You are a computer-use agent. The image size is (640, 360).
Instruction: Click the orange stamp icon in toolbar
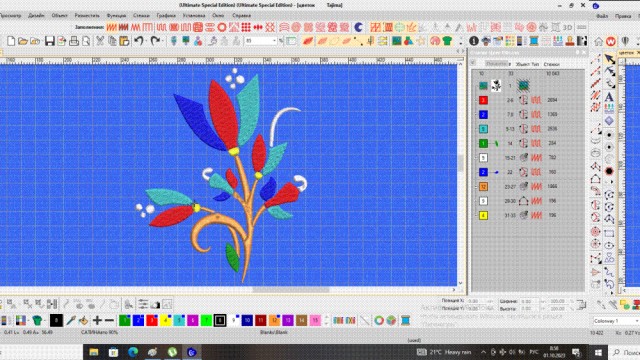(x=570, y=41)
